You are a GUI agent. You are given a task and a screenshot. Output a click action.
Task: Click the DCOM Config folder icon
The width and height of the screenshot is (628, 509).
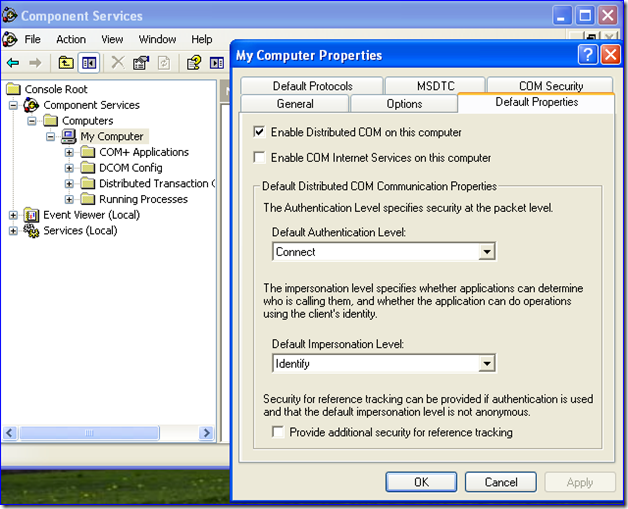[88, 168]
